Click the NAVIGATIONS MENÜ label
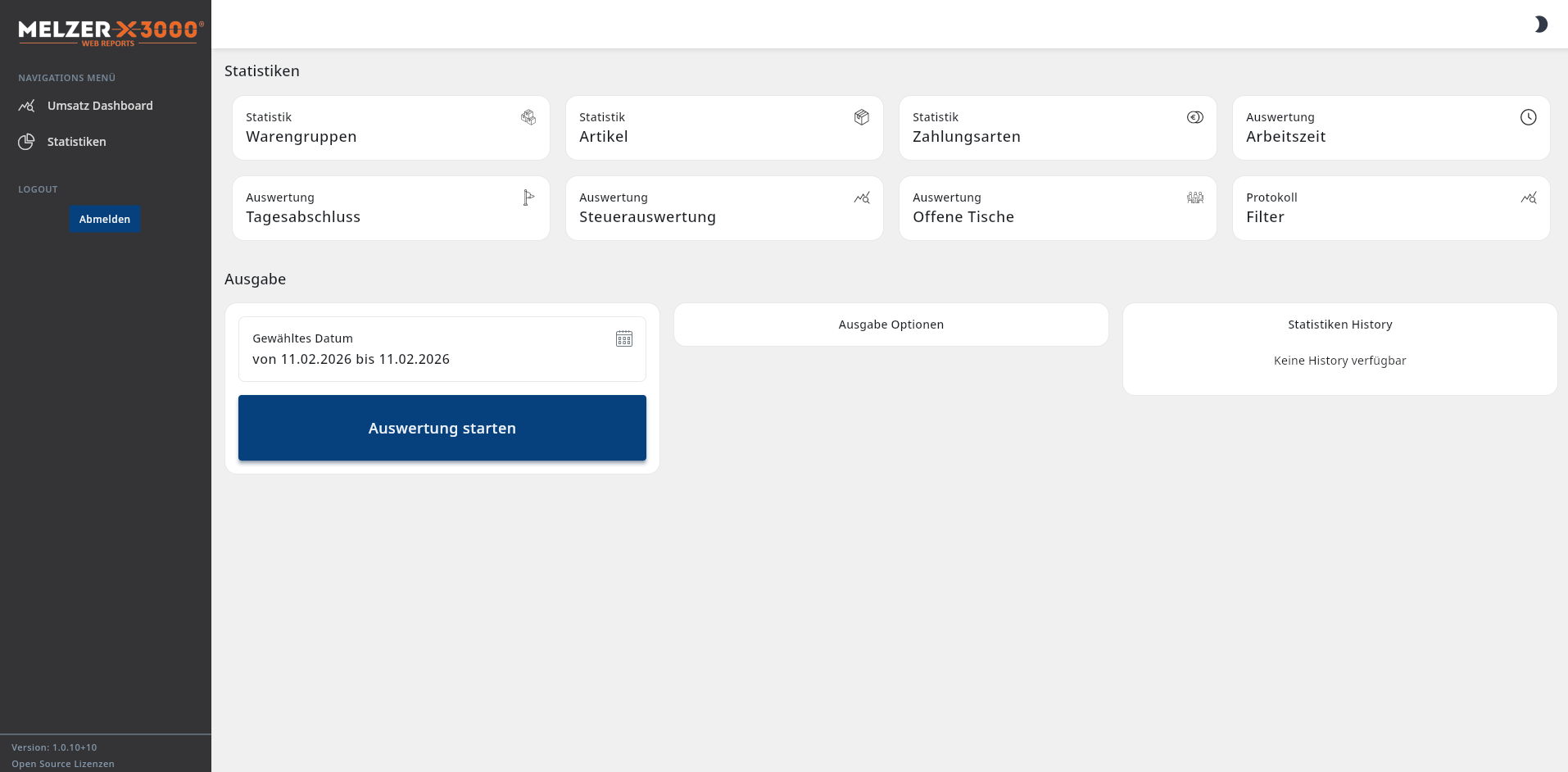This screenshot has height=772, width=1568. [67, 78]
